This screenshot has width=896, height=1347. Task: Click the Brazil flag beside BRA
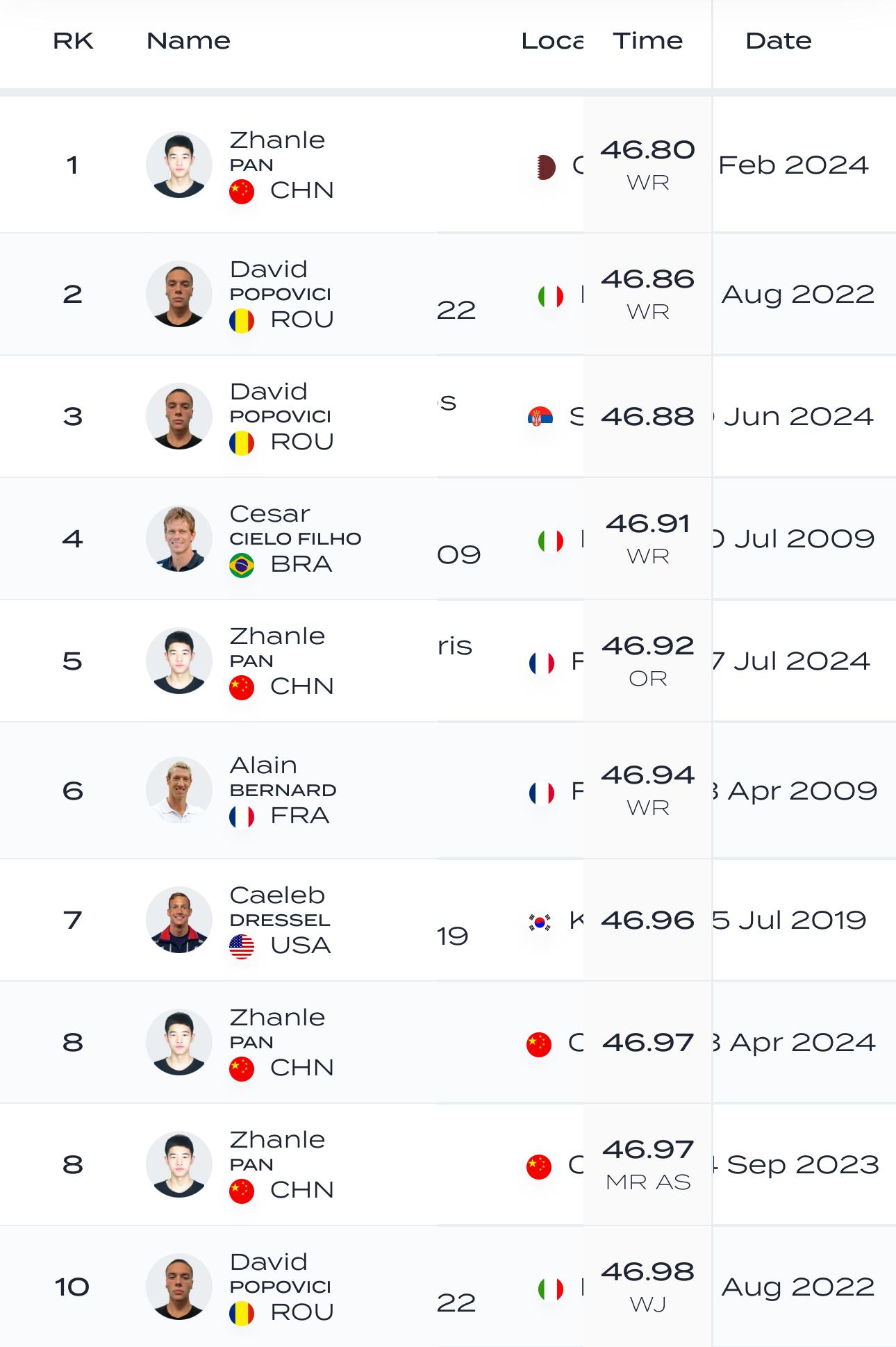pyautogui.click(x=242, y=565)
